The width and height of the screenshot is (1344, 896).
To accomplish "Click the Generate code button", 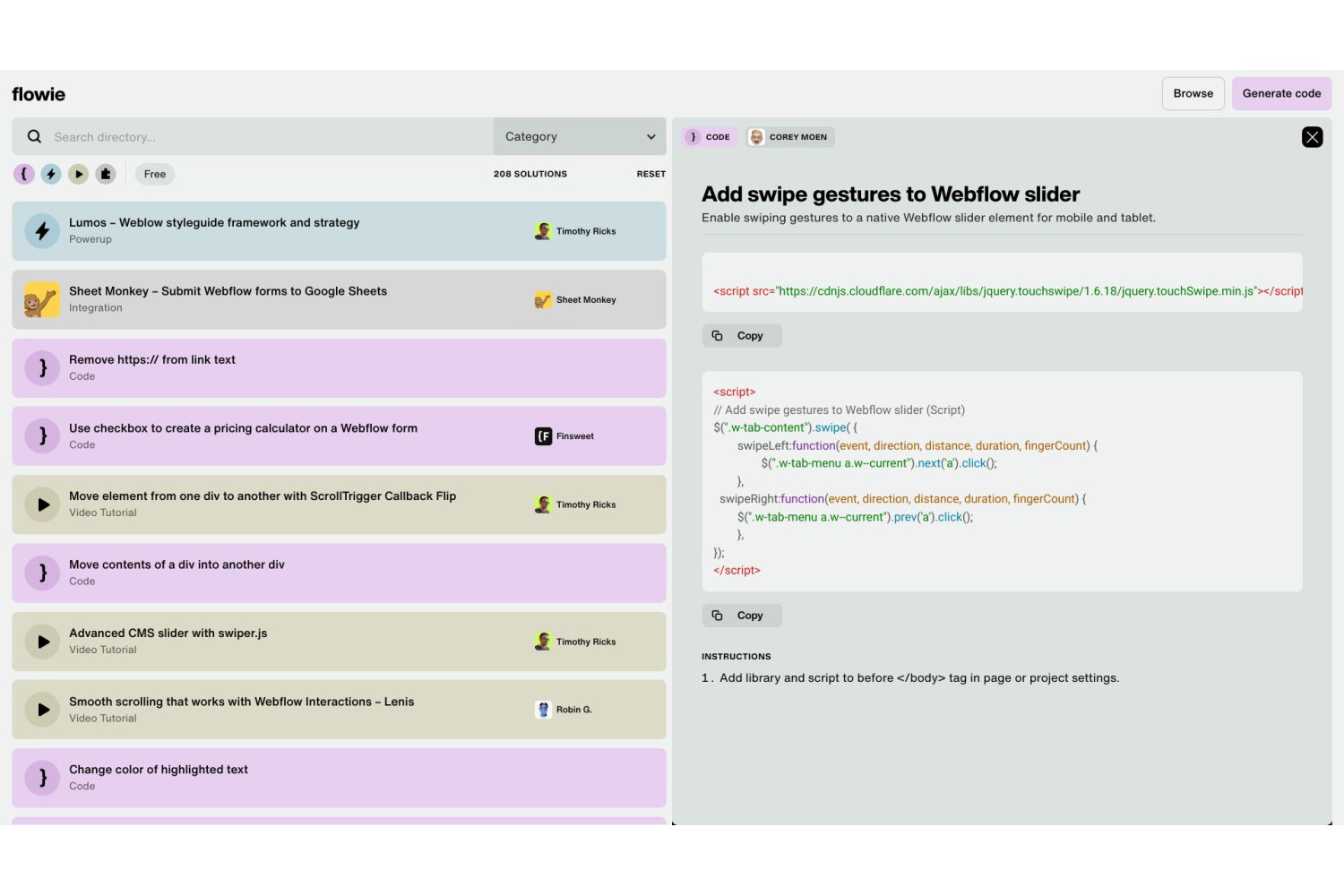I will [x=1281, y=93].
